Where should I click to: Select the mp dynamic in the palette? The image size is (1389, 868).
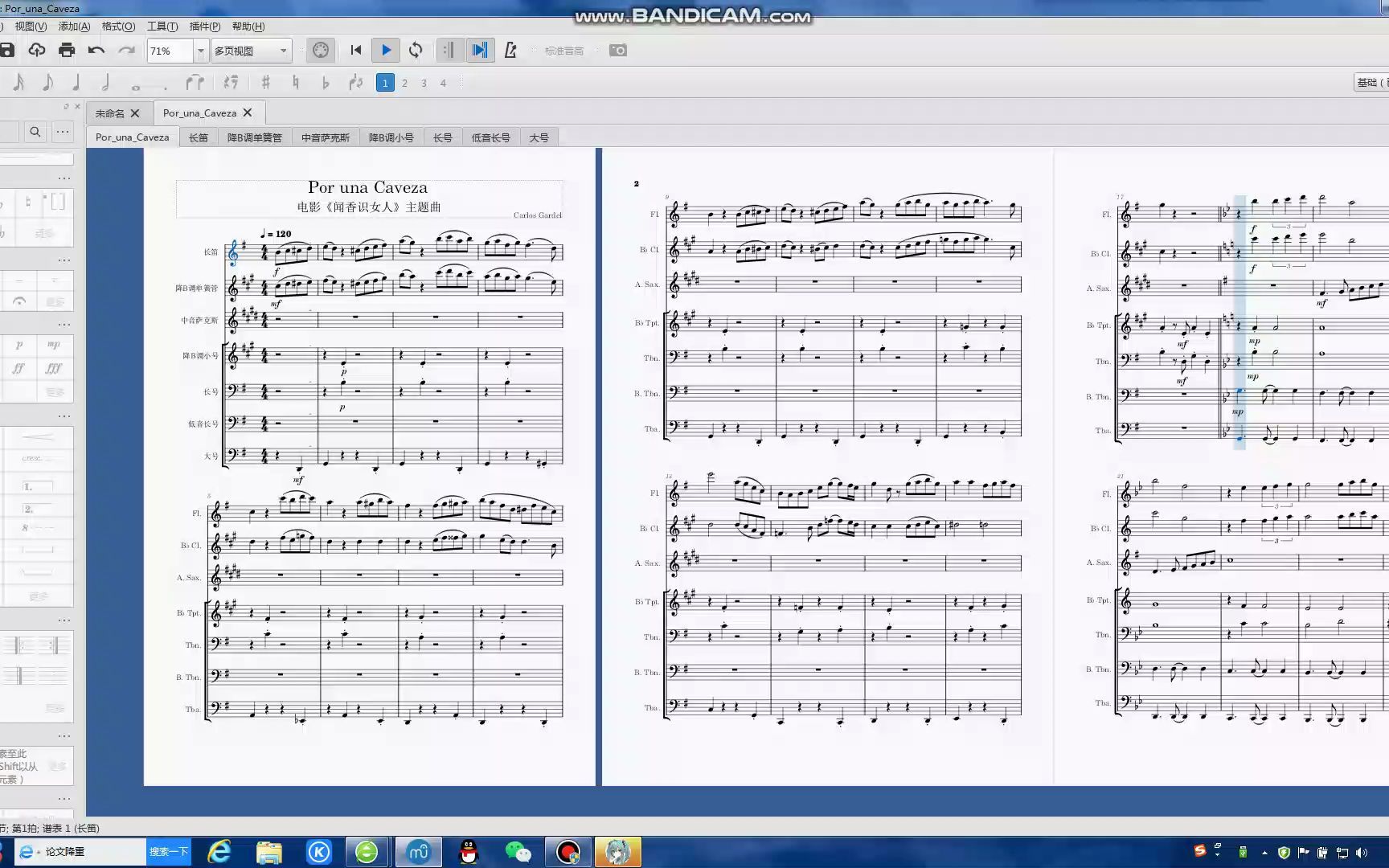(54, 345)
